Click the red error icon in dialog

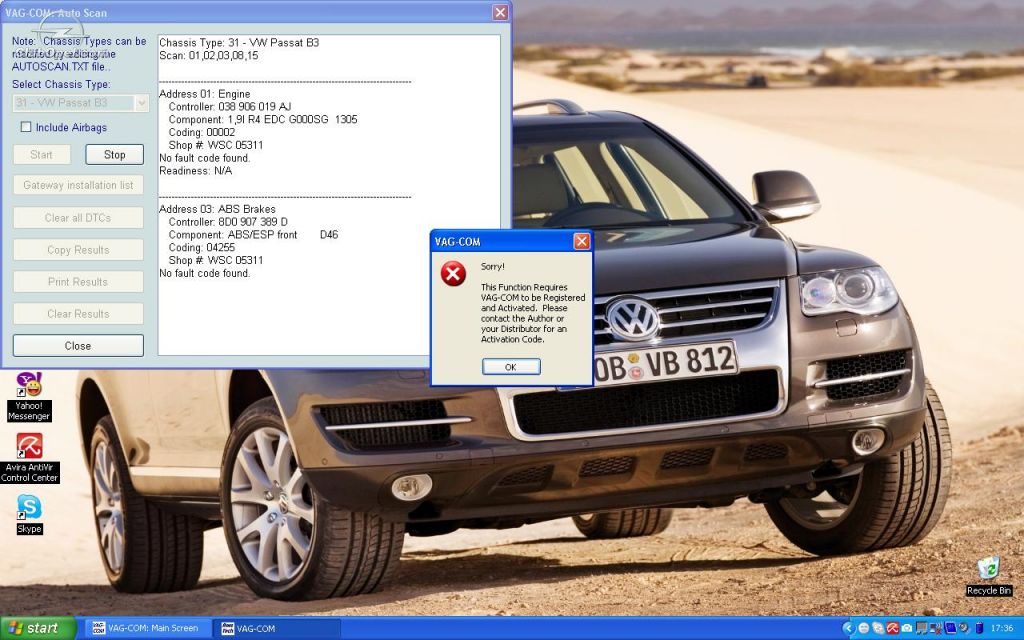(x=453, y=274)
